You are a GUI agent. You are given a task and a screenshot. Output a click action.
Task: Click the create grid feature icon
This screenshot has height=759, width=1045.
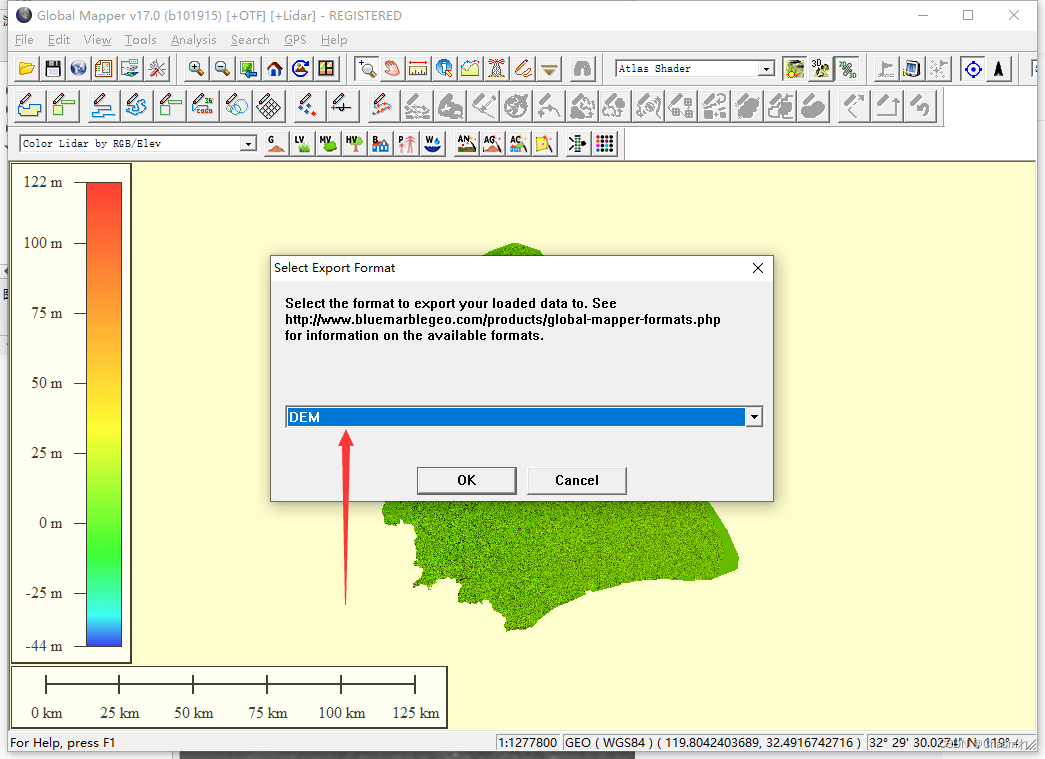point(269,106)
